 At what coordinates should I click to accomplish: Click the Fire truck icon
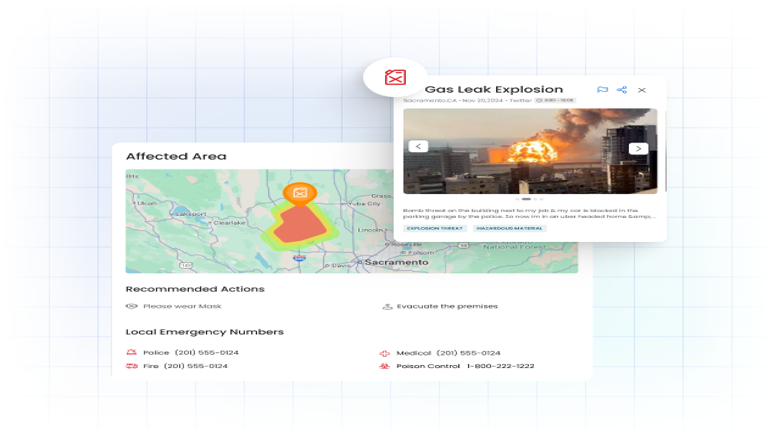click(x=131, y=366)
